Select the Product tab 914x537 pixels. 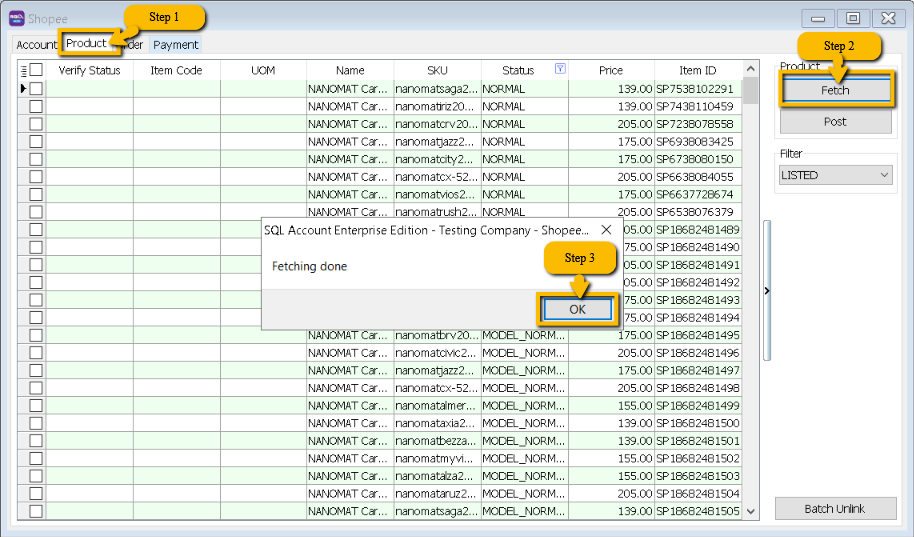(x=86, y=44)
